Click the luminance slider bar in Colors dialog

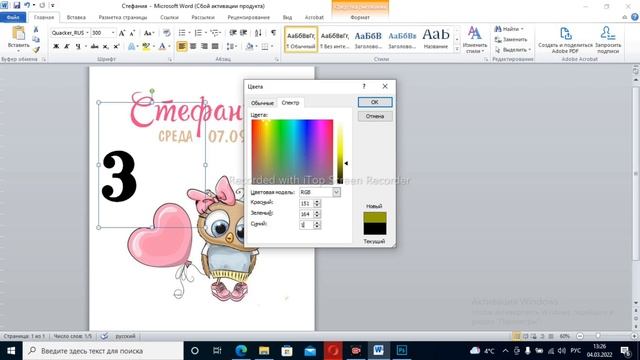340,152
